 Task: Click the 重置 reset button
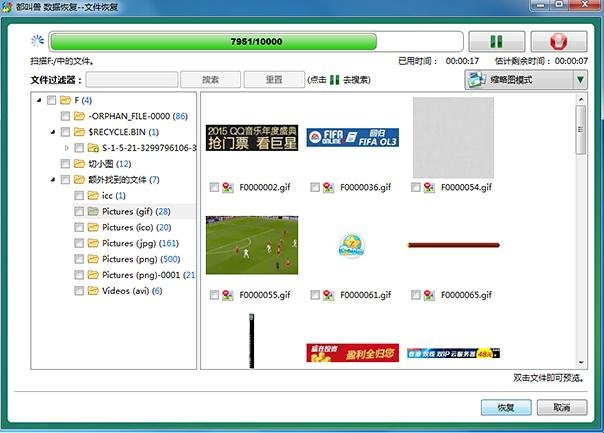pyautogui.click(x=274, y=80)
